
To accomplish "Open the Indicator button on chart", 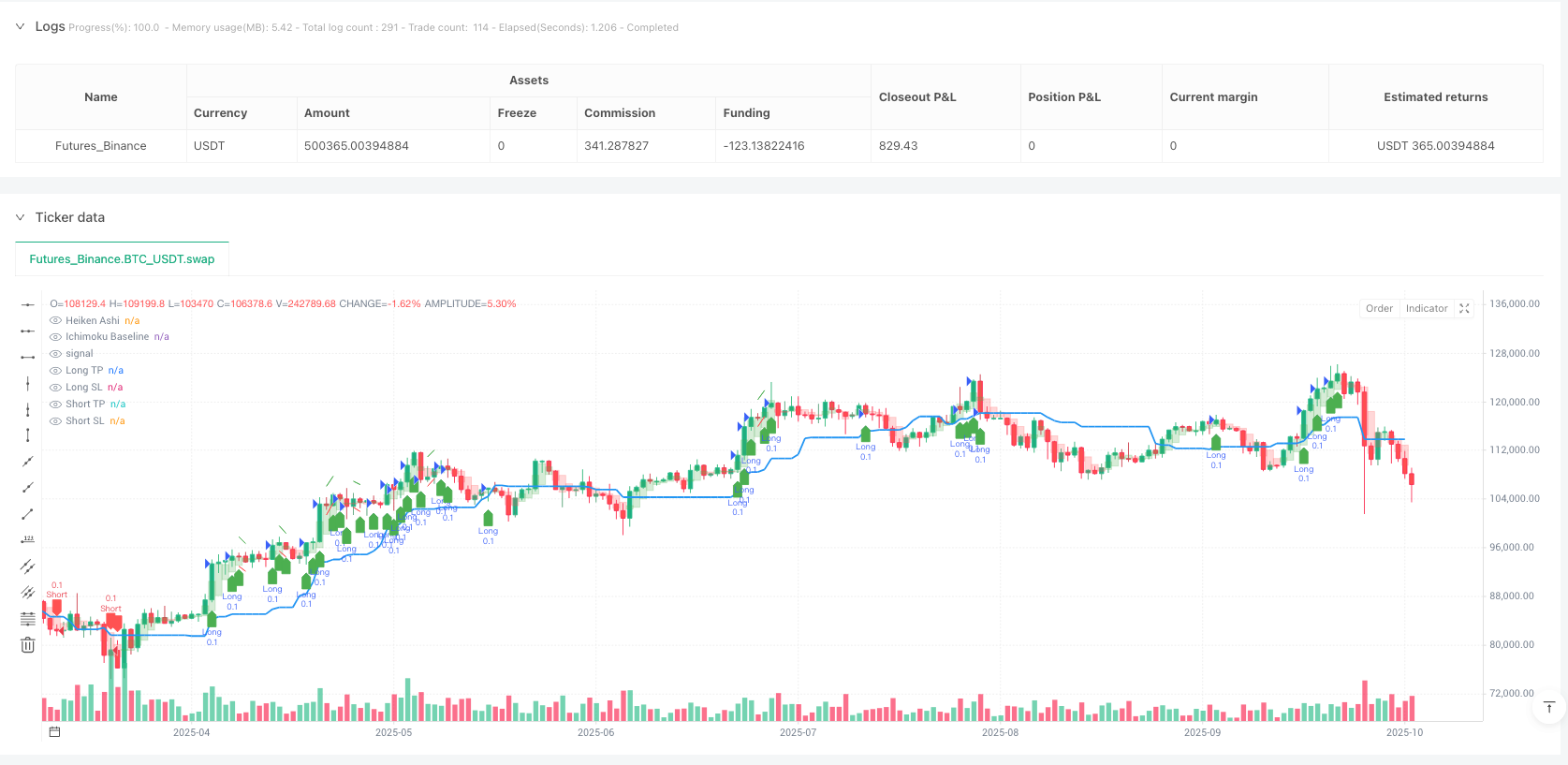I will 1426,309.
